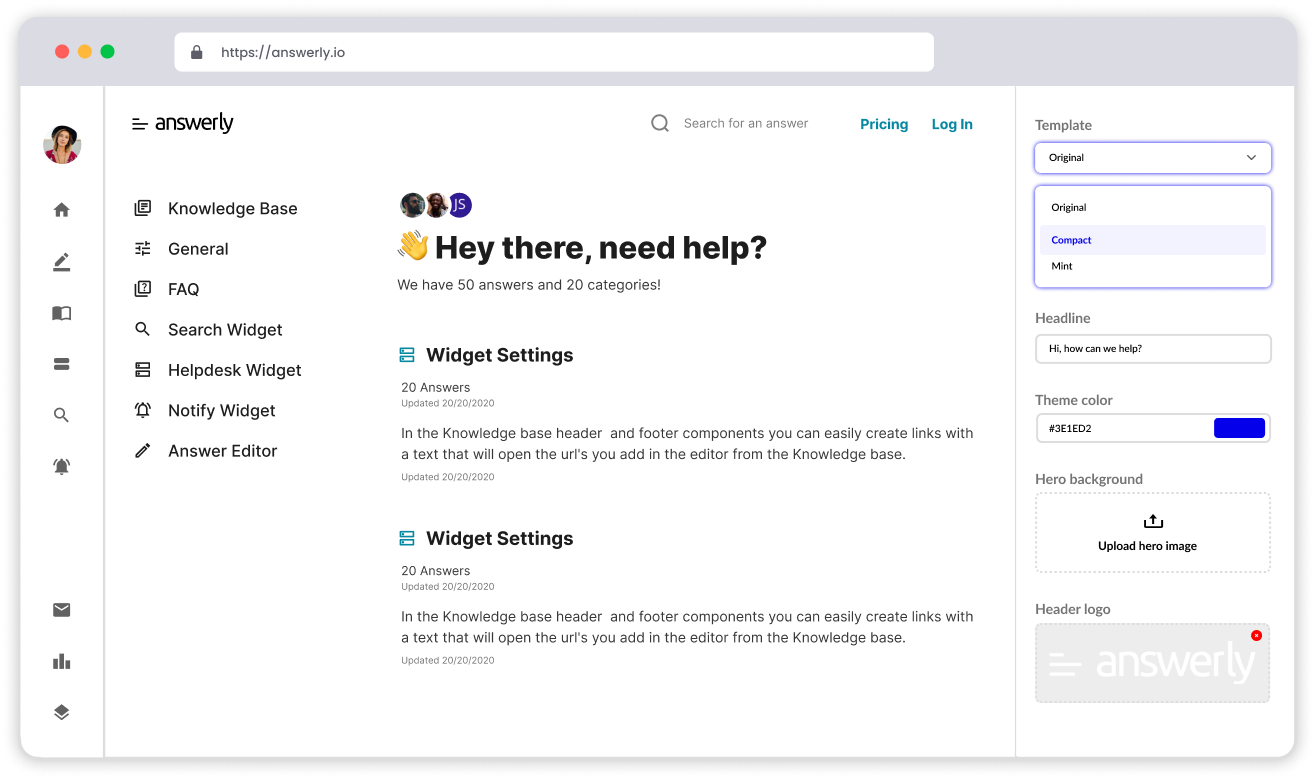The height and width of the screenshot is (779, 1315).
Task: Click the Pricing link
Action: (x=884, y=124)
